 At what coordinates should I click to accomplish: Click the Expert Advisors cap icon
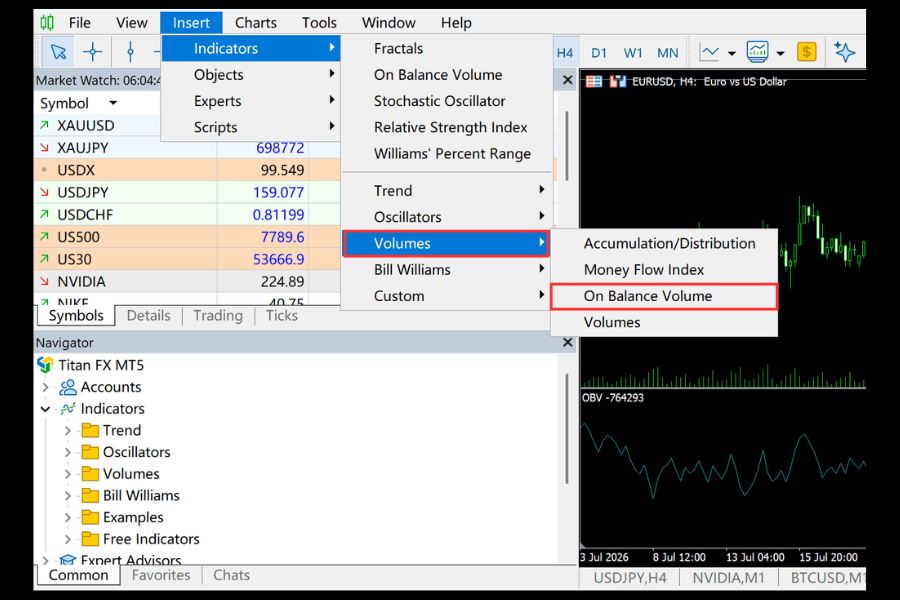tap(68, 560)
